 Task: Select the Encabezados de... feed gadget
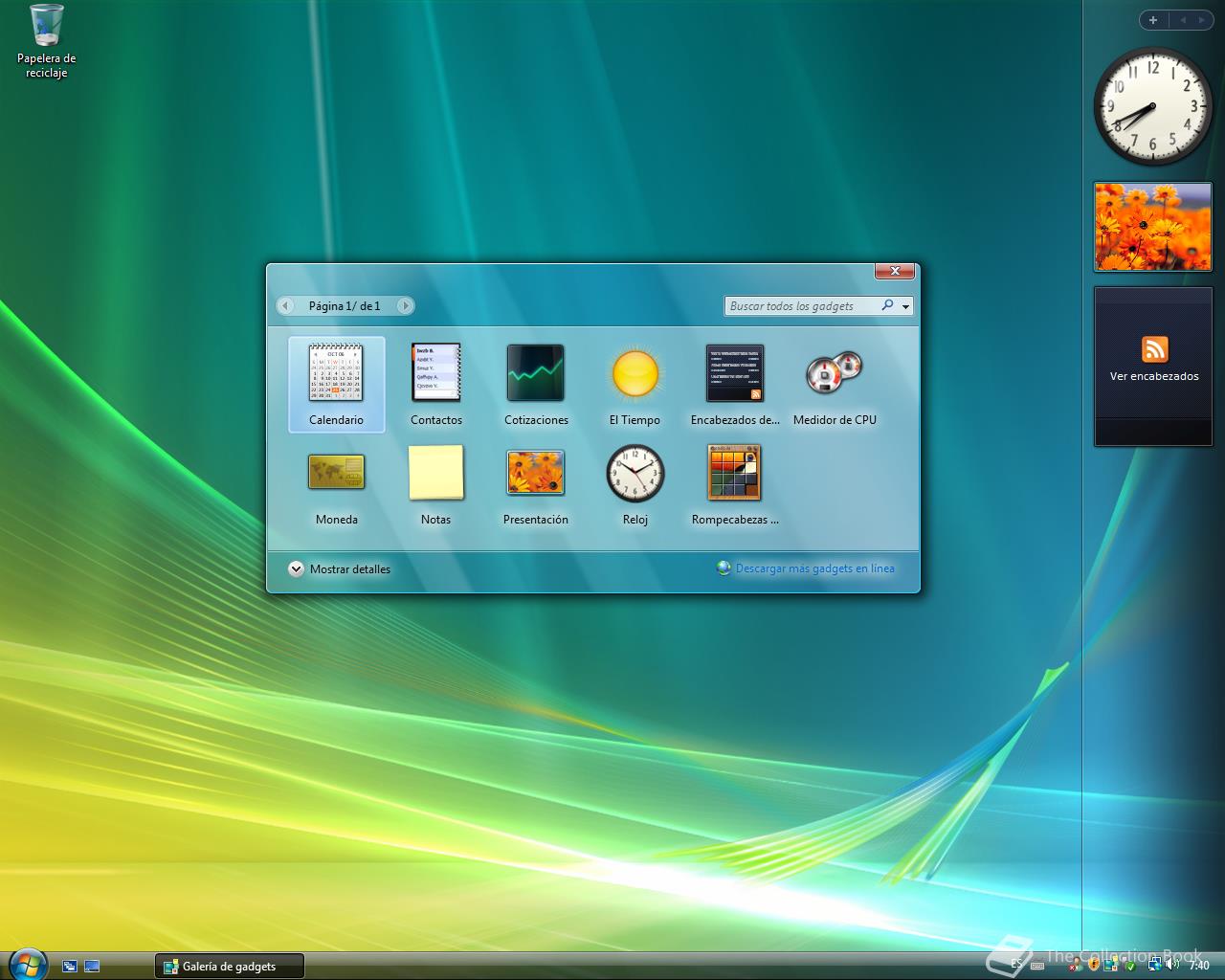pos(735,384)
